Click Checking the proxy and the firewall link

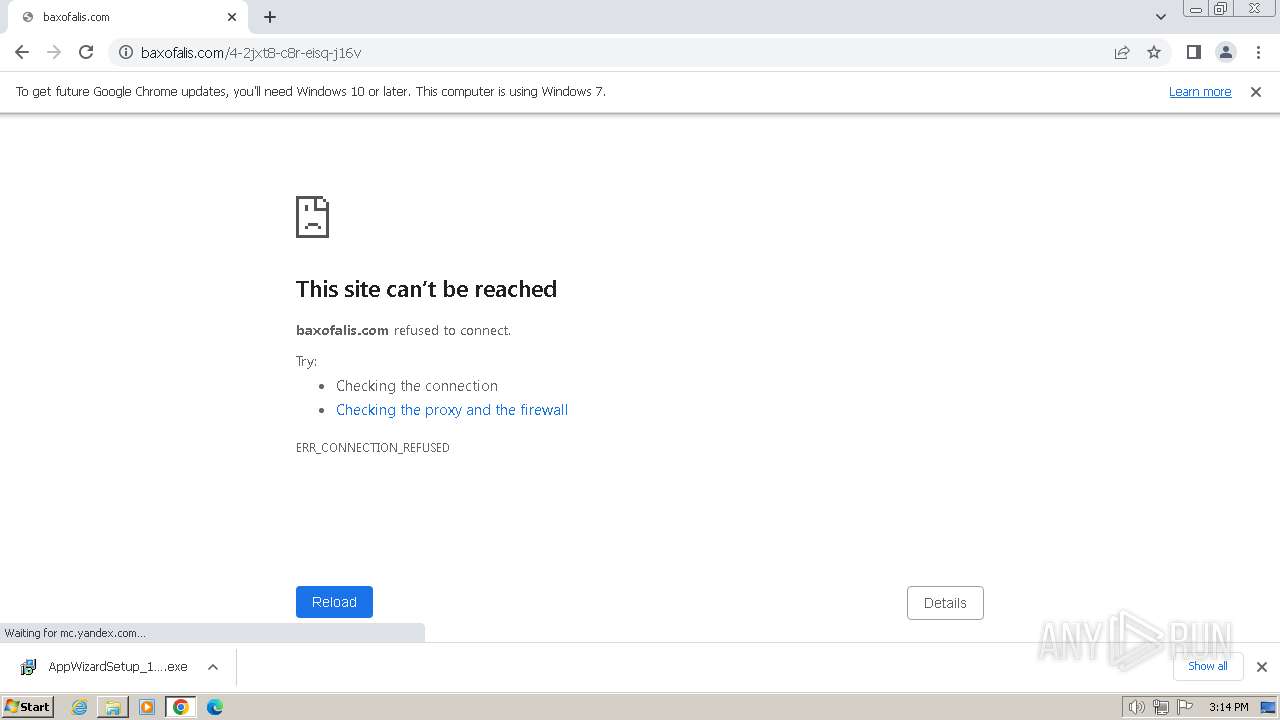click(452, 410)
